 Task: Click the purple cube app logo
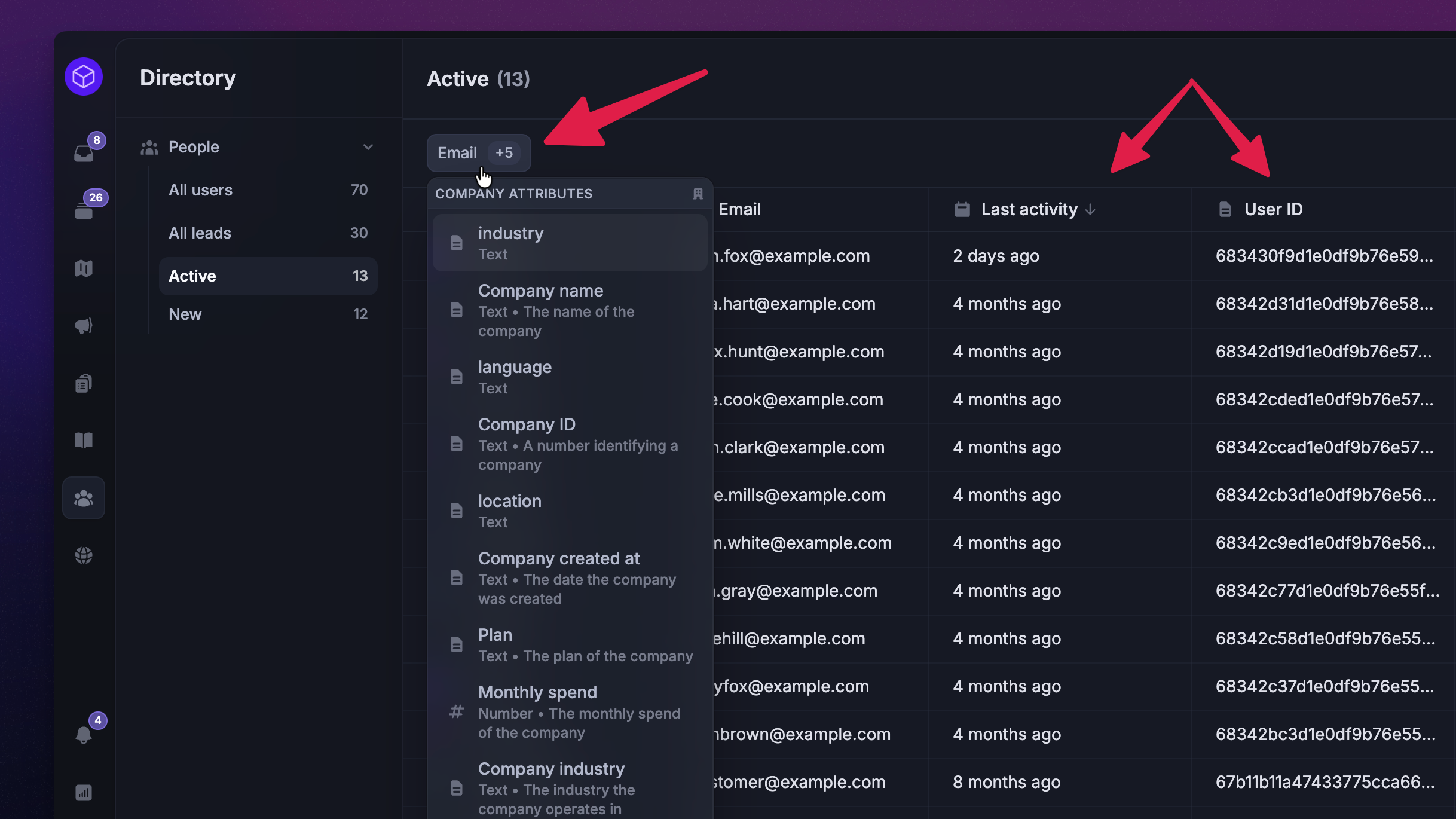pyautogui.click(x=84, y=77)
